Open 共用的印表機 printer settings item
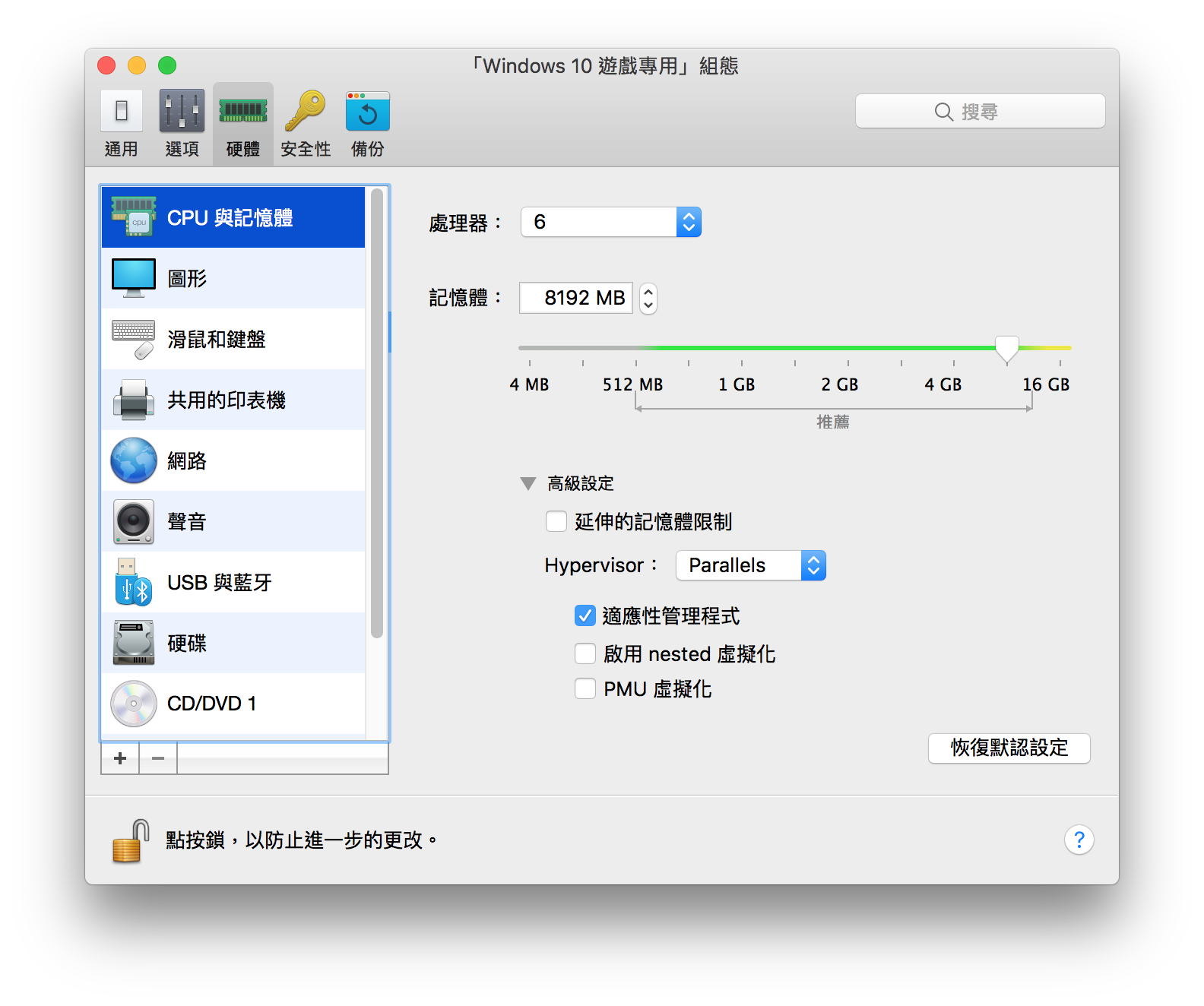This screenshot has height=1006, width=1204. [233, 400]
